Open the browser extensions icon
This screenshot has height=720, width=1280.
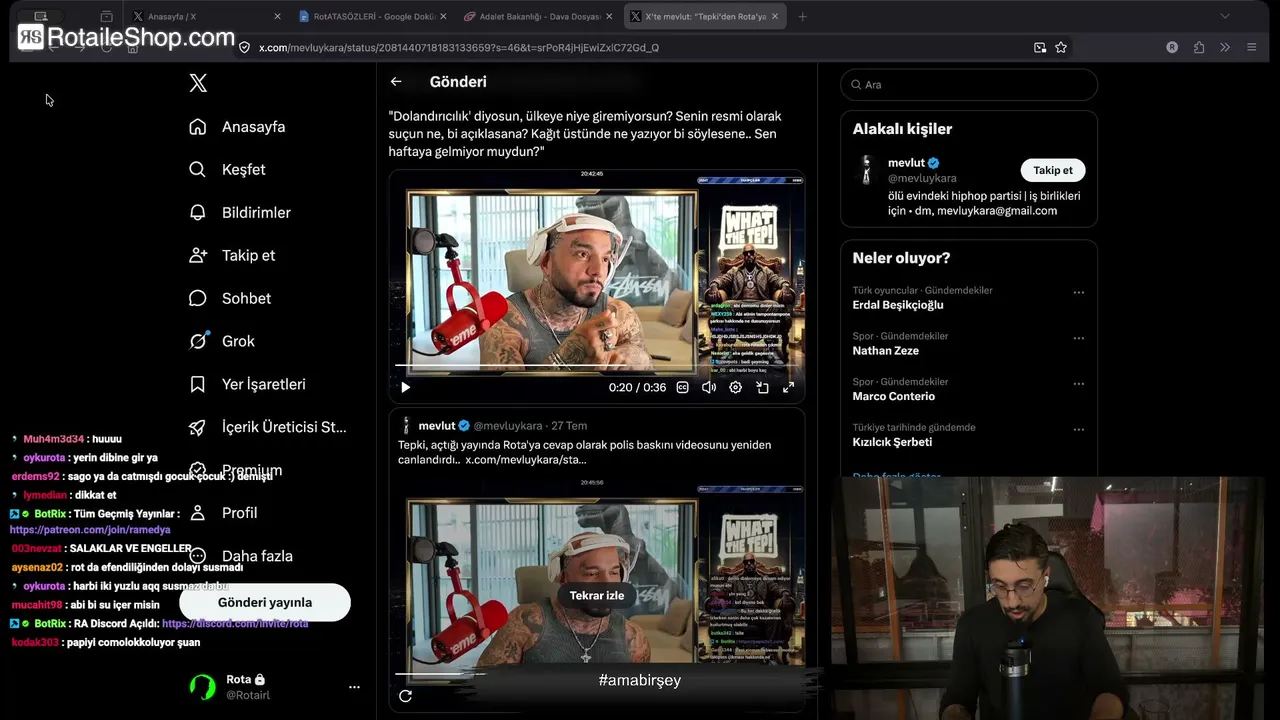click(x=1199, y=47)
